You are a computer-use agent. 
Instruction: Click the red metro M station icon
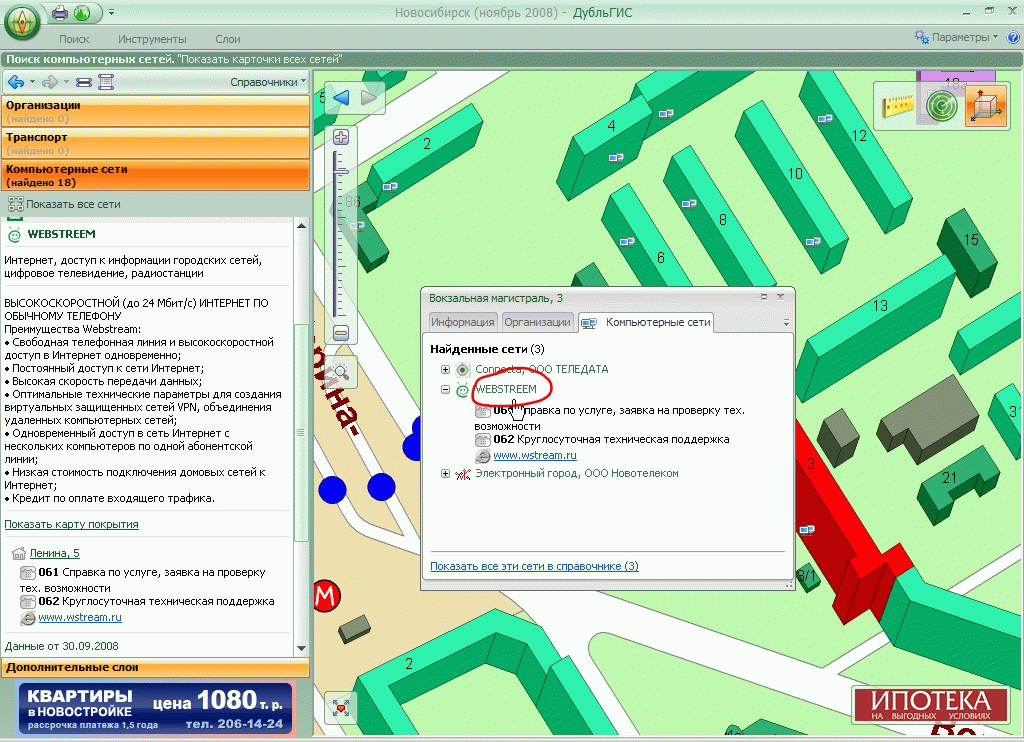coord(327,596)
